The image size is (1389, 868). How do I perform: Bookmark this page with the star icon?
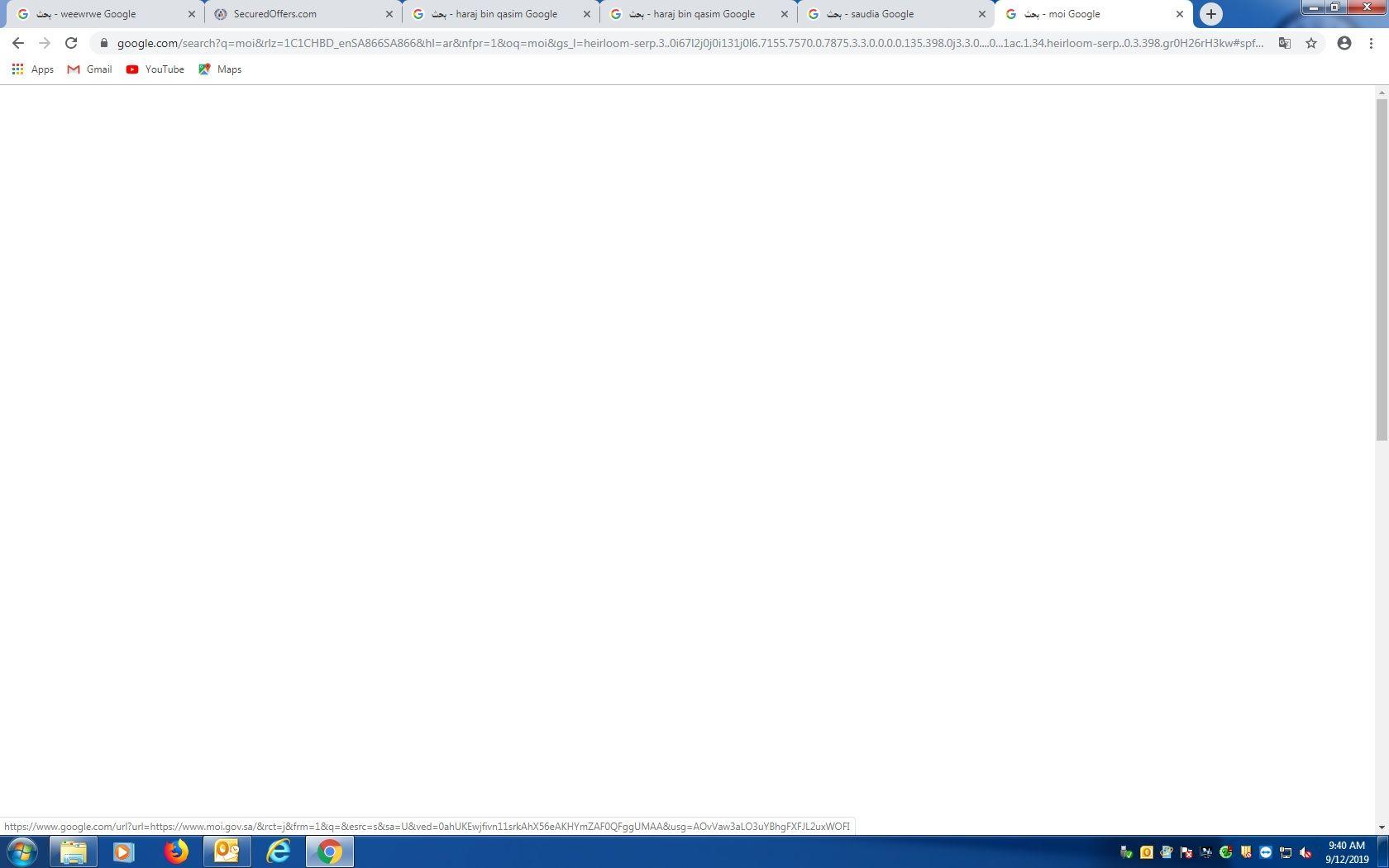coord(1311,43)
